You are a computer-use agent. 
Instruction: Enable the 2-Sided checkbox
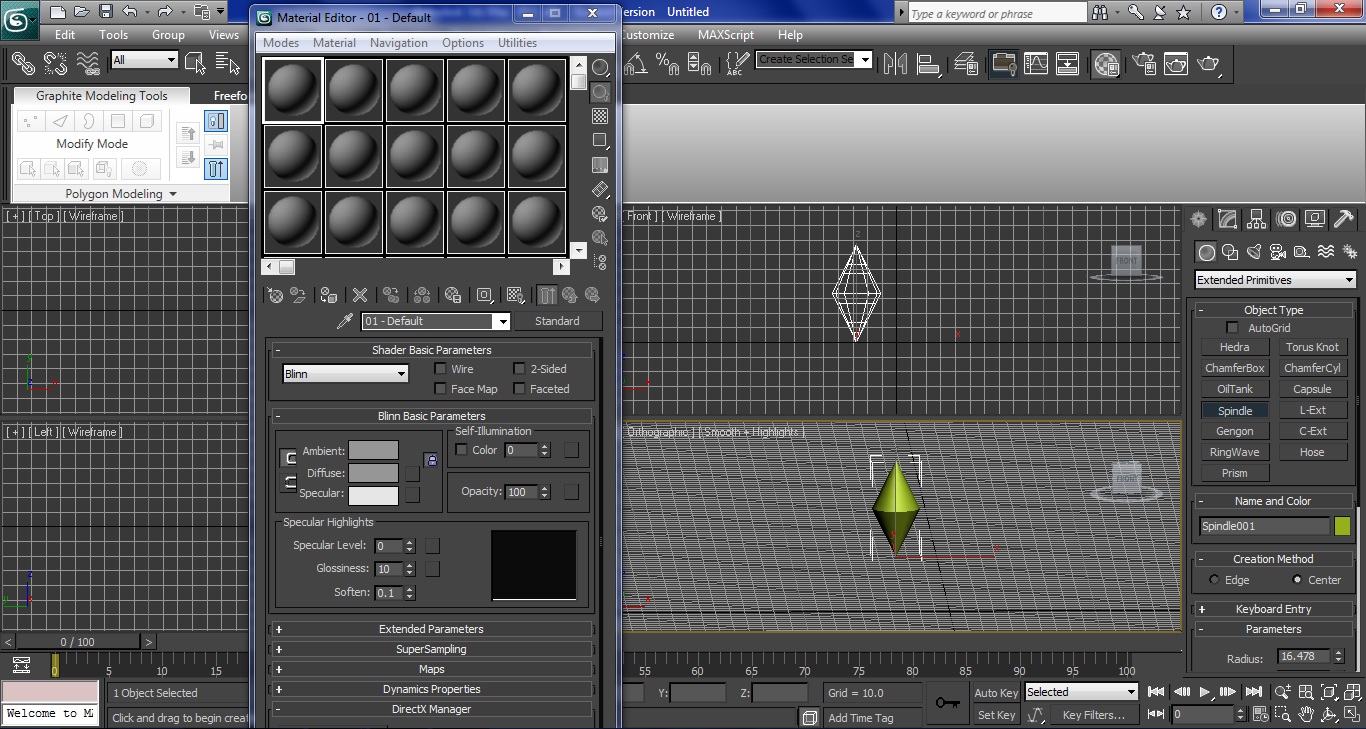click(519, 369)
